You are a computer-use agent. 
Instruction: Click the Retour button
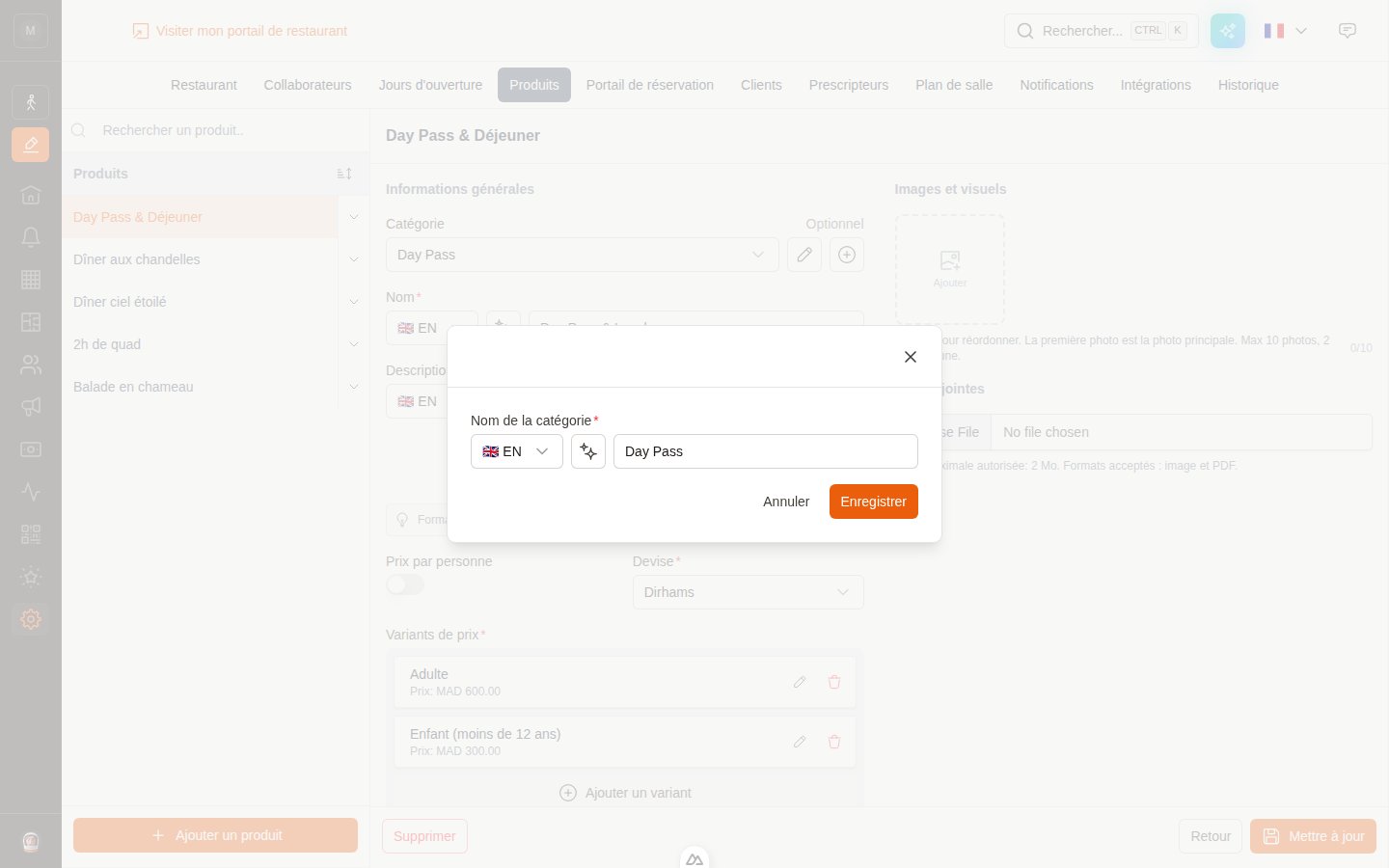pyautogui.click(x=1211, y=836)
